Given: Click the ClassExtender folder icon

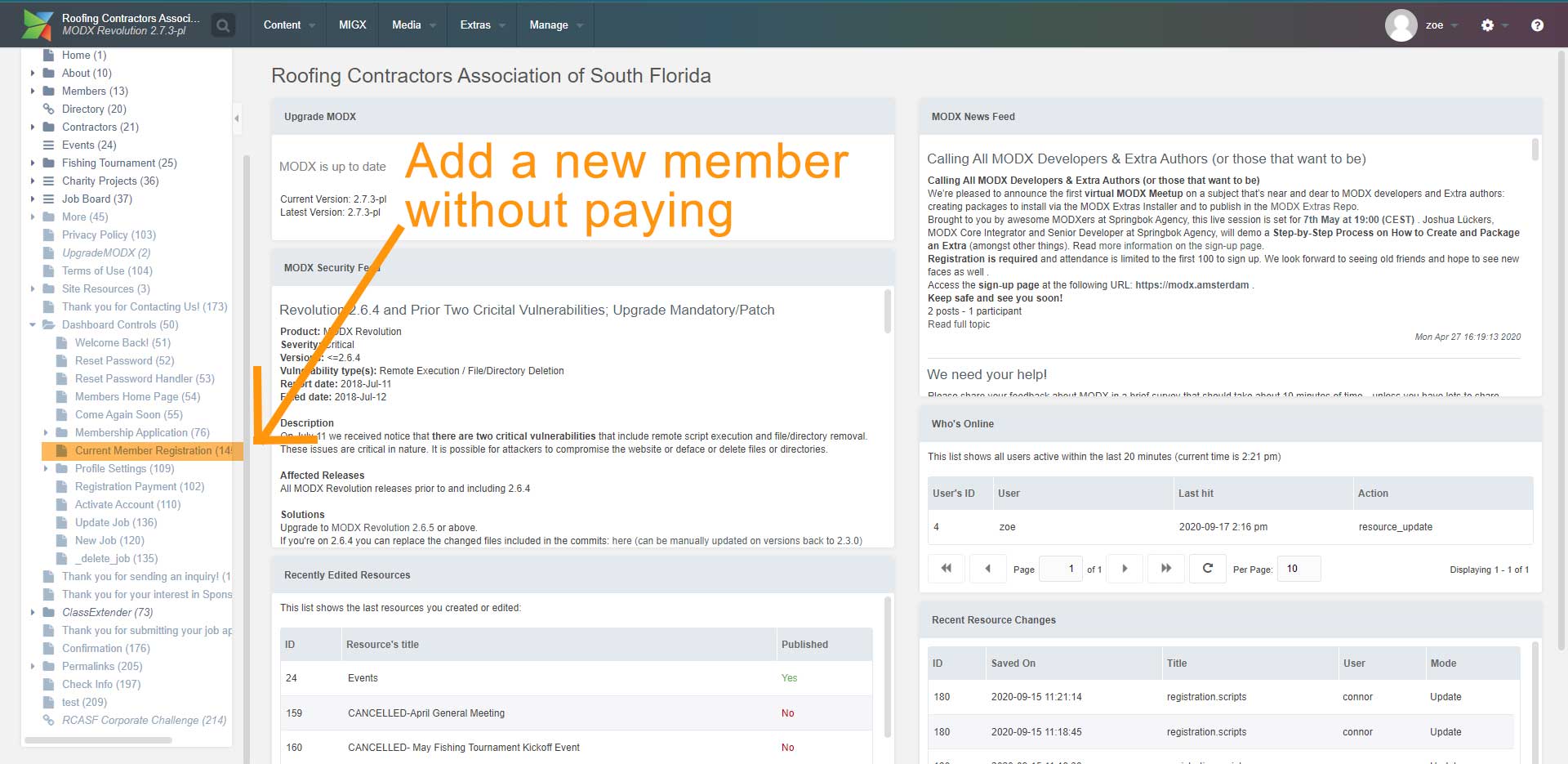Looking at the screenshot, I should click(48, 613).
